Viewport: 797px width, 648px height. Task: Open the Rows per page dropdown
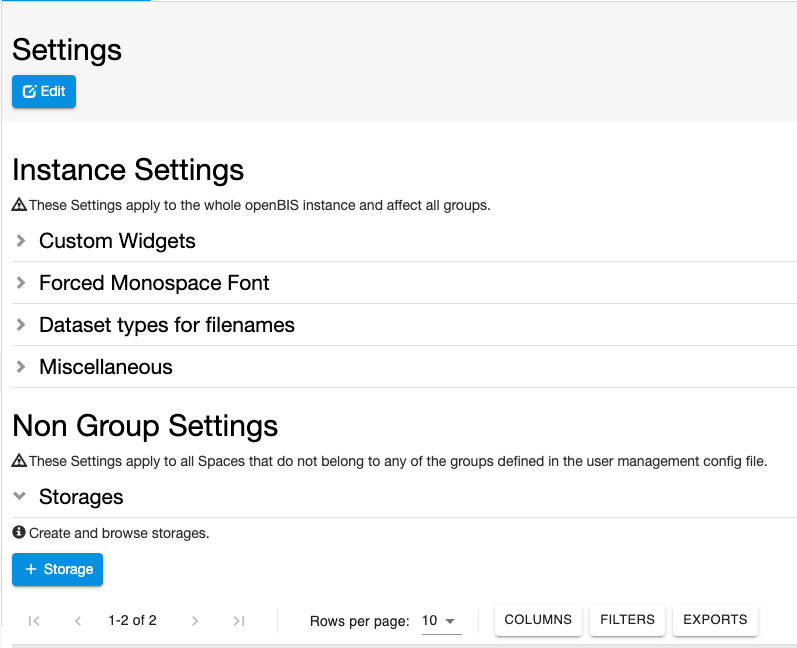click(x=441, y=621)
